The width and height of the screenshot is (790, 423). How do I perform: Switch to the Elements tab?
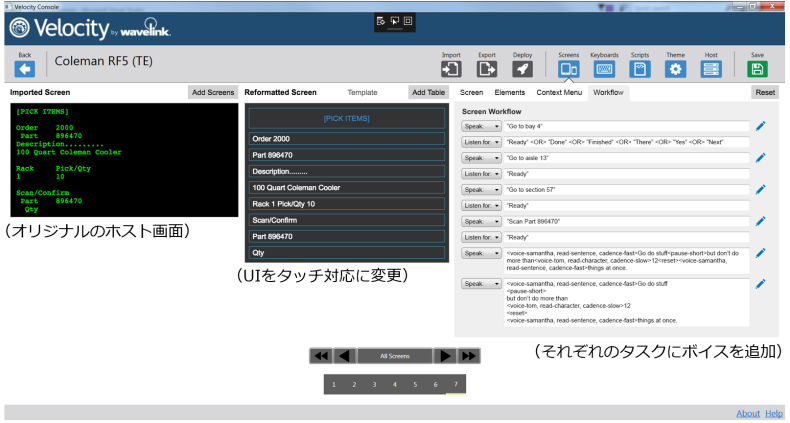[x=510, y=92]
